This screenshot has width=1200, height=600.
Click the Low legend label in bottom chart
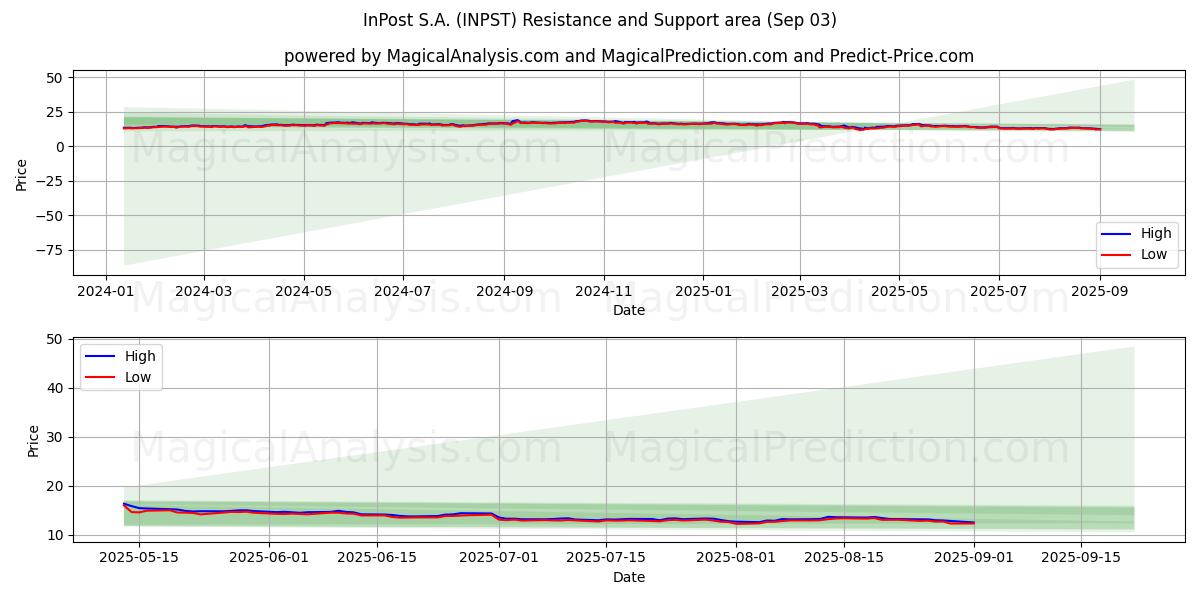[x=139, y=377]
